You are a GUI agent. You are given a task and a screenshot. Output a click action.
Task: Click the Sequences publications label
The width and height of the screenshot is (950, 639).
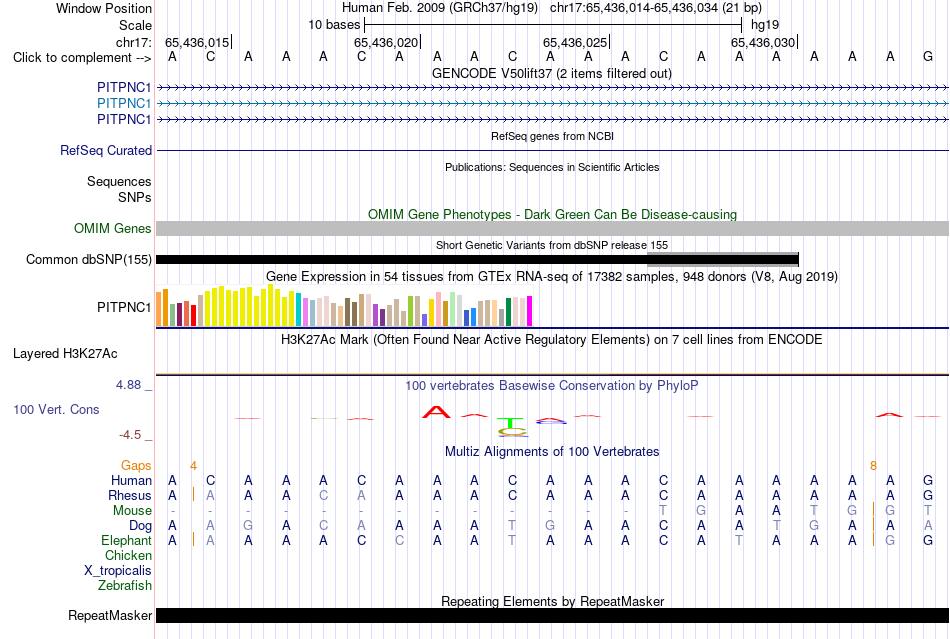119,182
